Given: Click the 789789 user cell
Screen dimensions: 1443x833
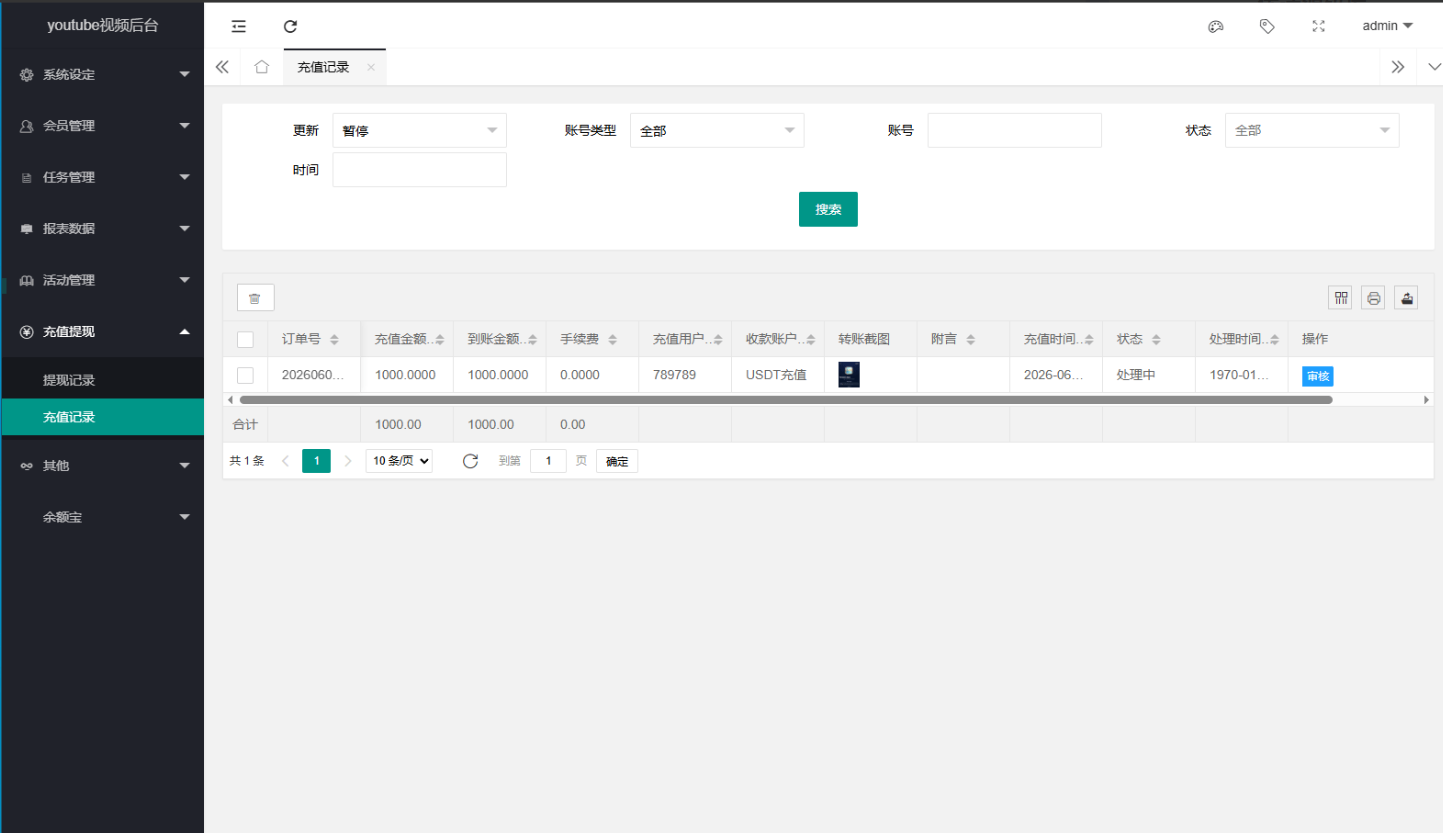Looking at the screenshot, I should pyautogui.click(x=685, y=375).
